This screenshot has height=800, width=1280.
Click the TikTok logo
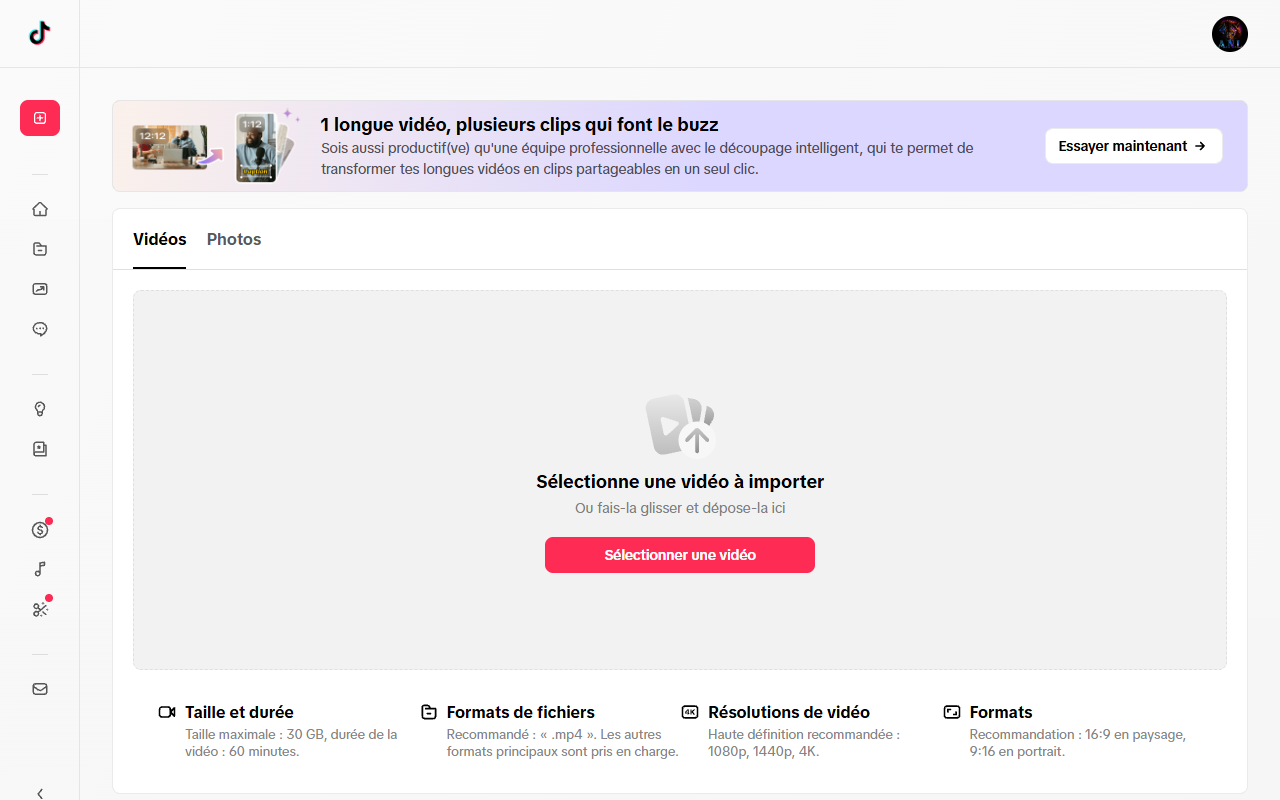(x=40, y=34)
